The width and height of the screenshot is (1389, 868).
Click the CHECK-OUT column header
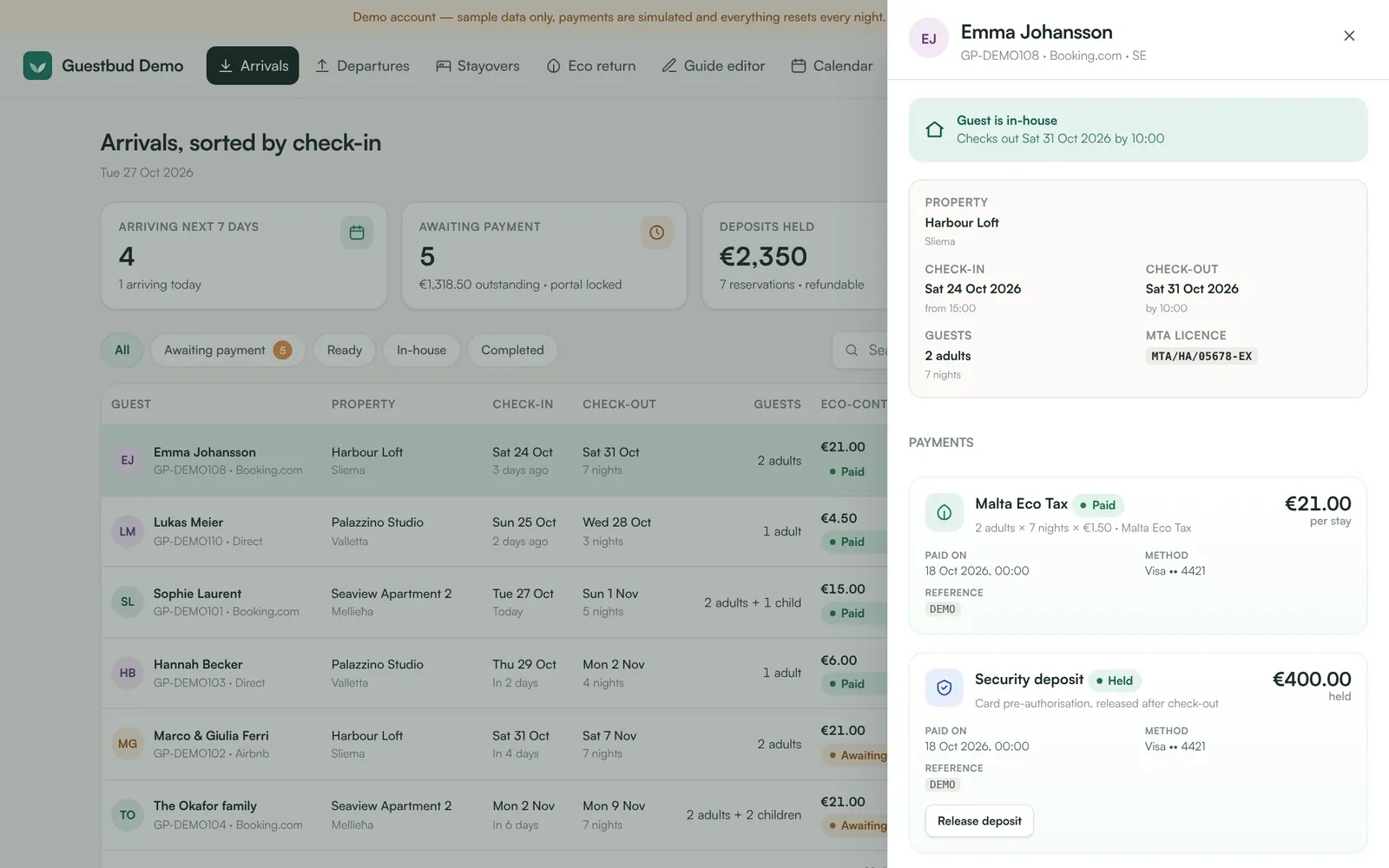619,404
